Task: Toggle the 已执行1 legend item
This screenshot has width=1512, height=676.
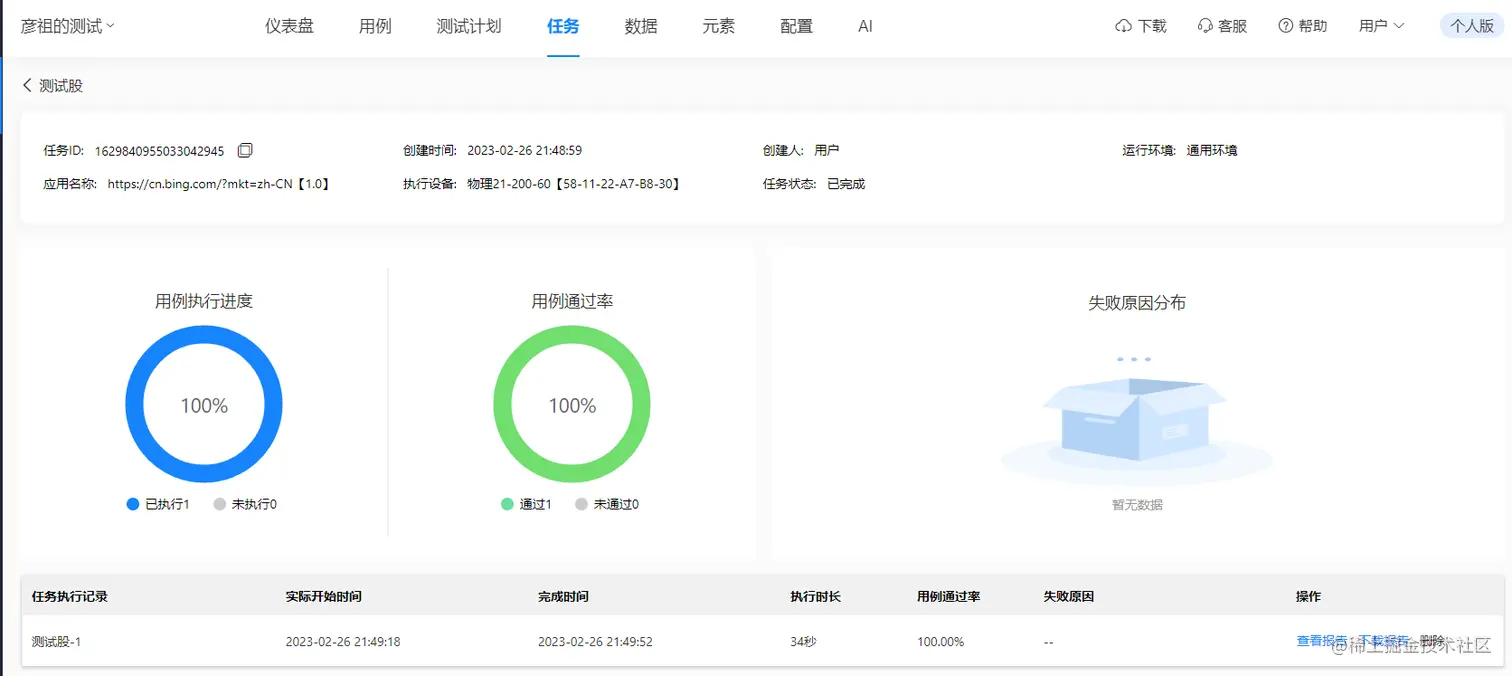Action: (158, 504)
